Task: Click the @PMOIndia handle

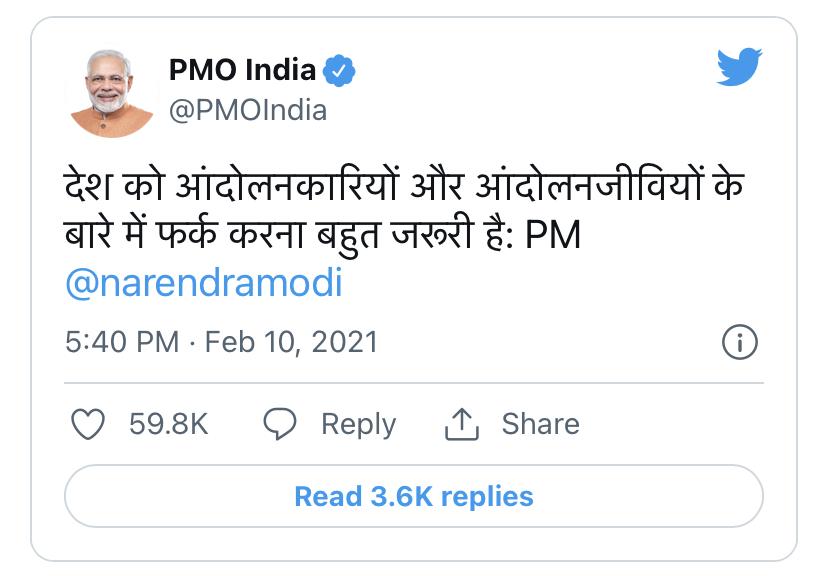Action: [246, 110]
